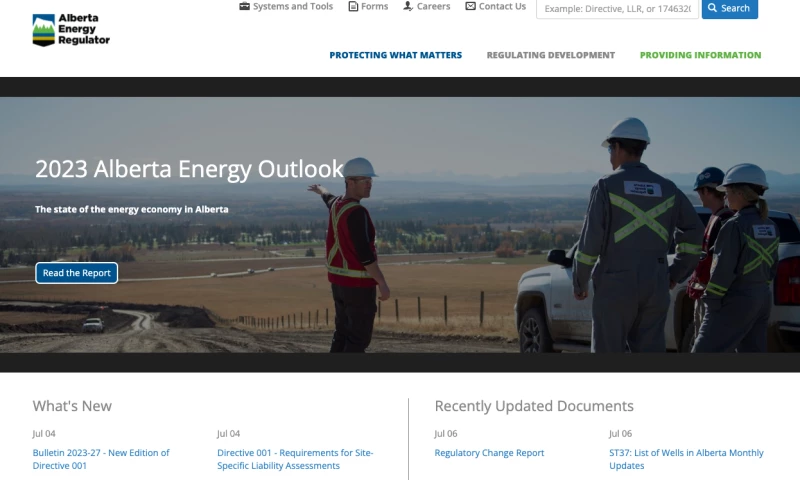Click the Jul 06 date above Regulatory Change Report
Image resolution: width=800 pixels, height=480 pixels.
tap(446, 434)
